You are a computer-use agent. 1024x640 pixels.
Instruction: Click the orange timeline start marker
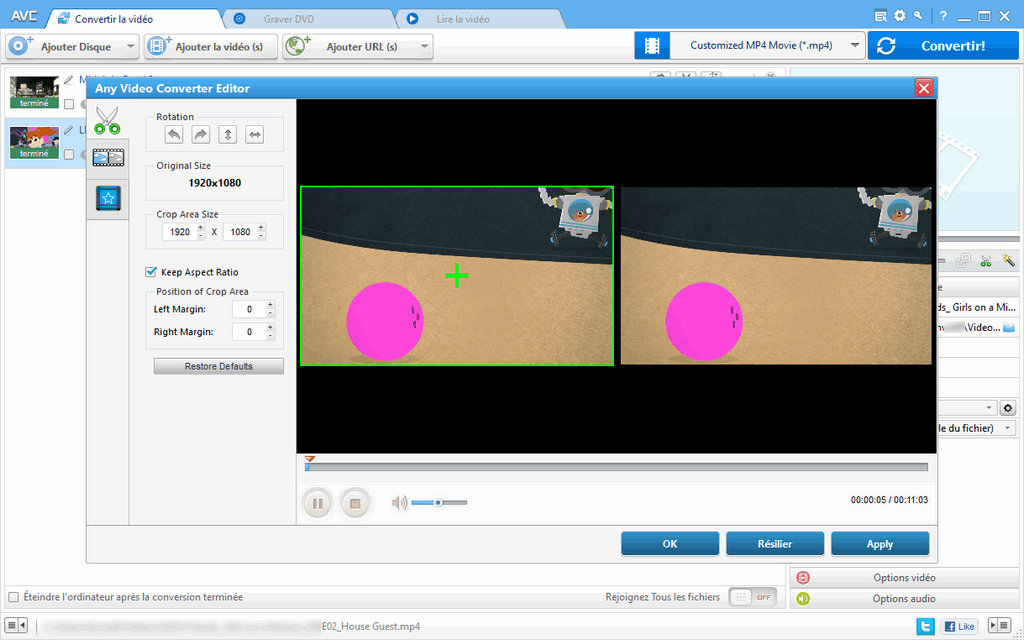pos(310,460)
